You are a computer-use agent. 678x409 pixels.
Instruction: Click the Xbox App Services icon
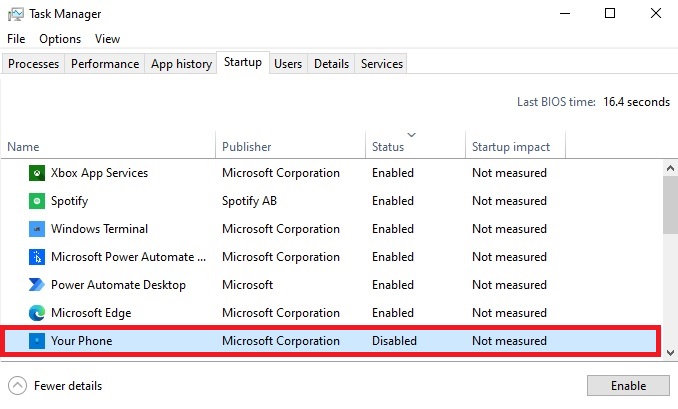[37, 173]
